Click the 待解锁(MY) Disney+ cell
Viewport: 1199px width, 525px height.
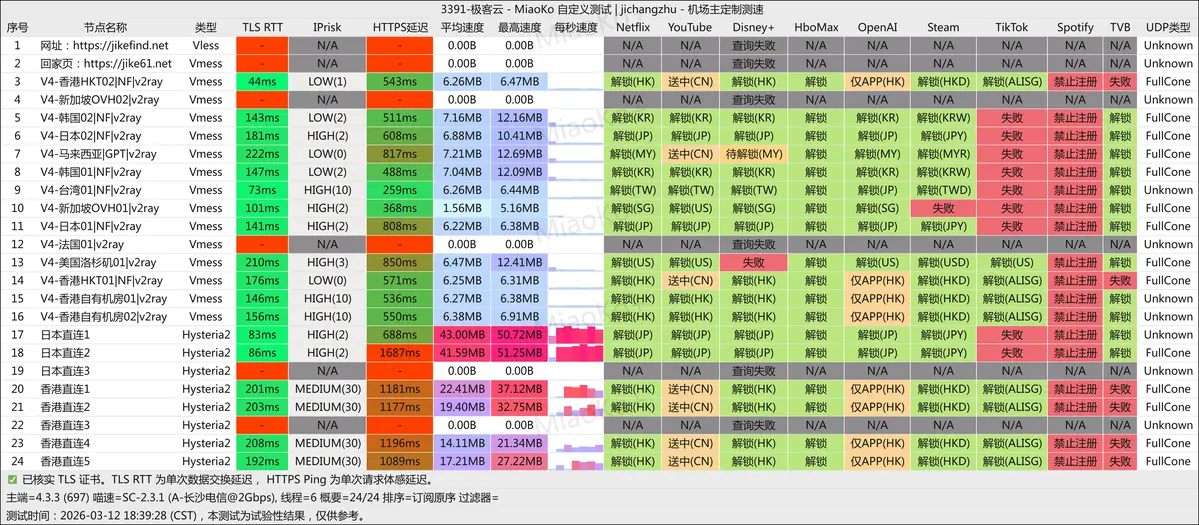pos(754,154)
